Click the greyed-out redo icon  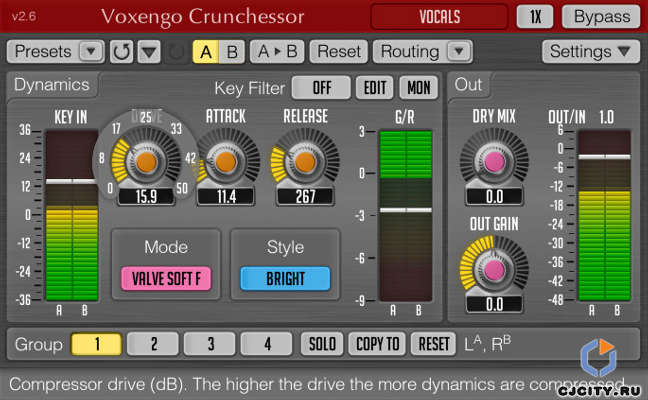176,52
